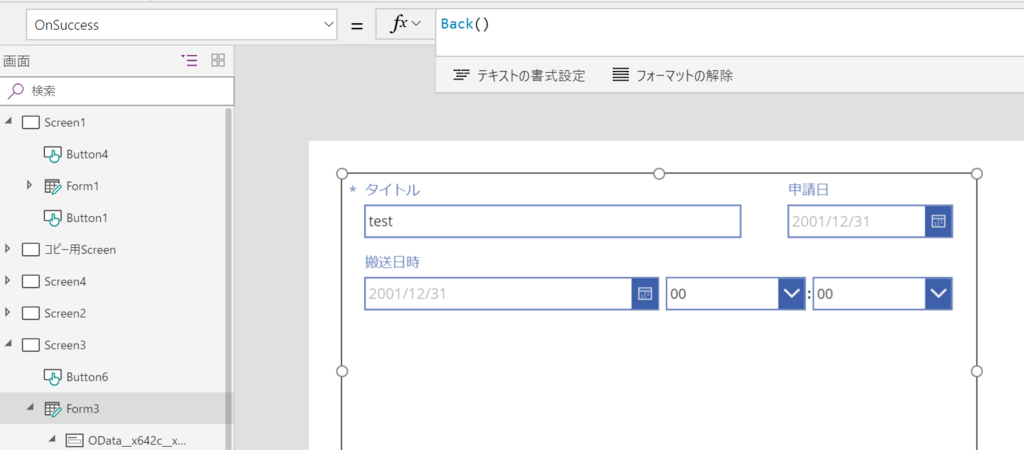
Task: Collapse the Screen1 tree node
Action: [8, 121]
